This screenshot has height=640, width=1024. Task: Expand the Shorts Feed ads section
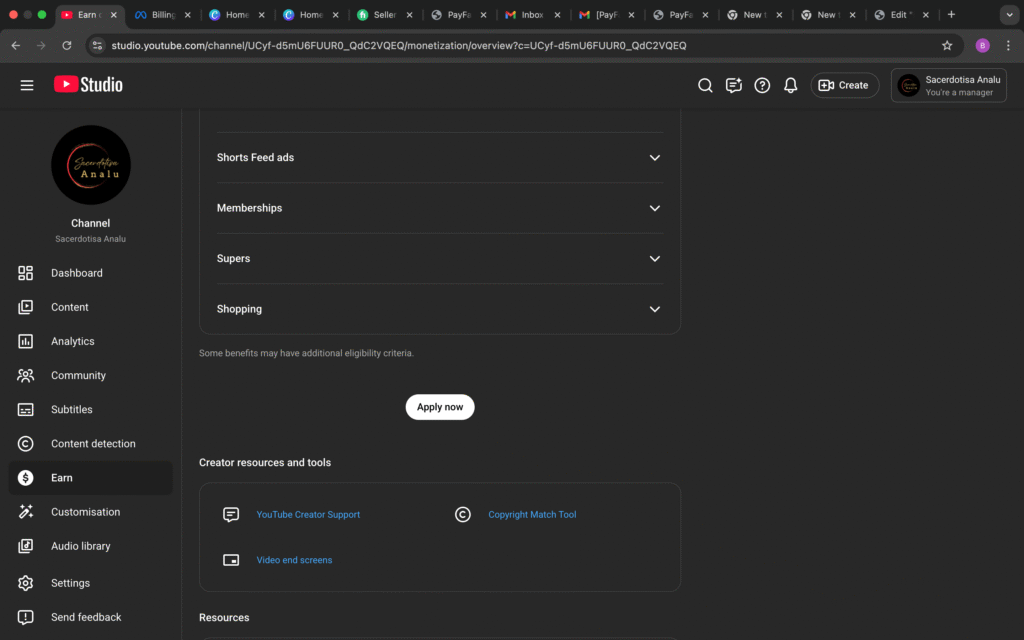[x=654, y=158]
